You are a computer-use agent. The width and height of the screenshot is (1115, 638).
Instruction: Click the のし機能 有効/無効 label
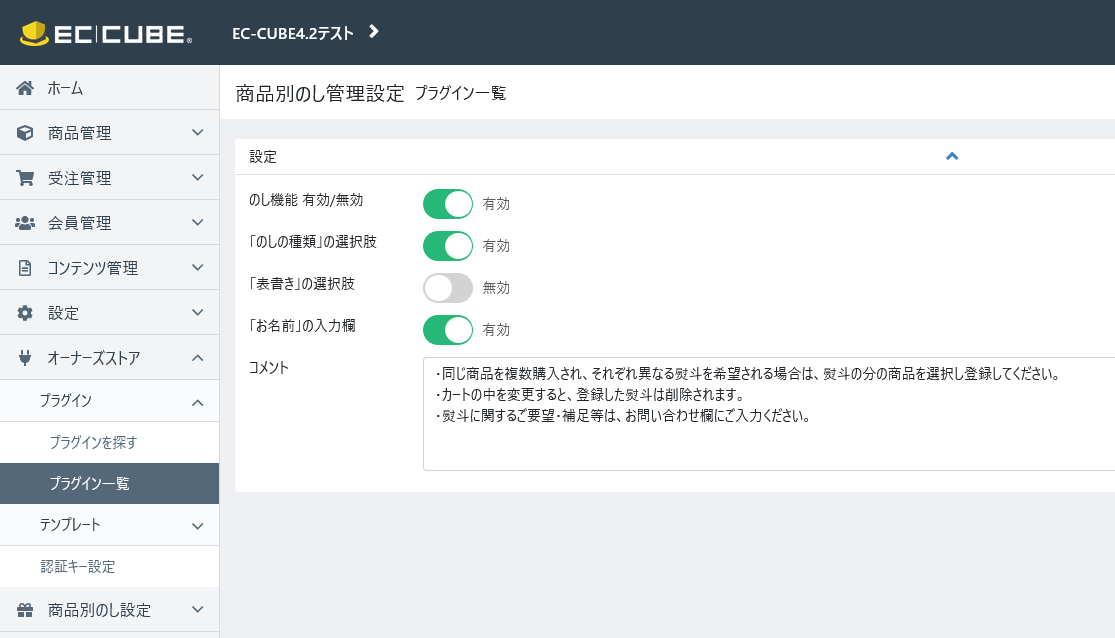point(306,201)
